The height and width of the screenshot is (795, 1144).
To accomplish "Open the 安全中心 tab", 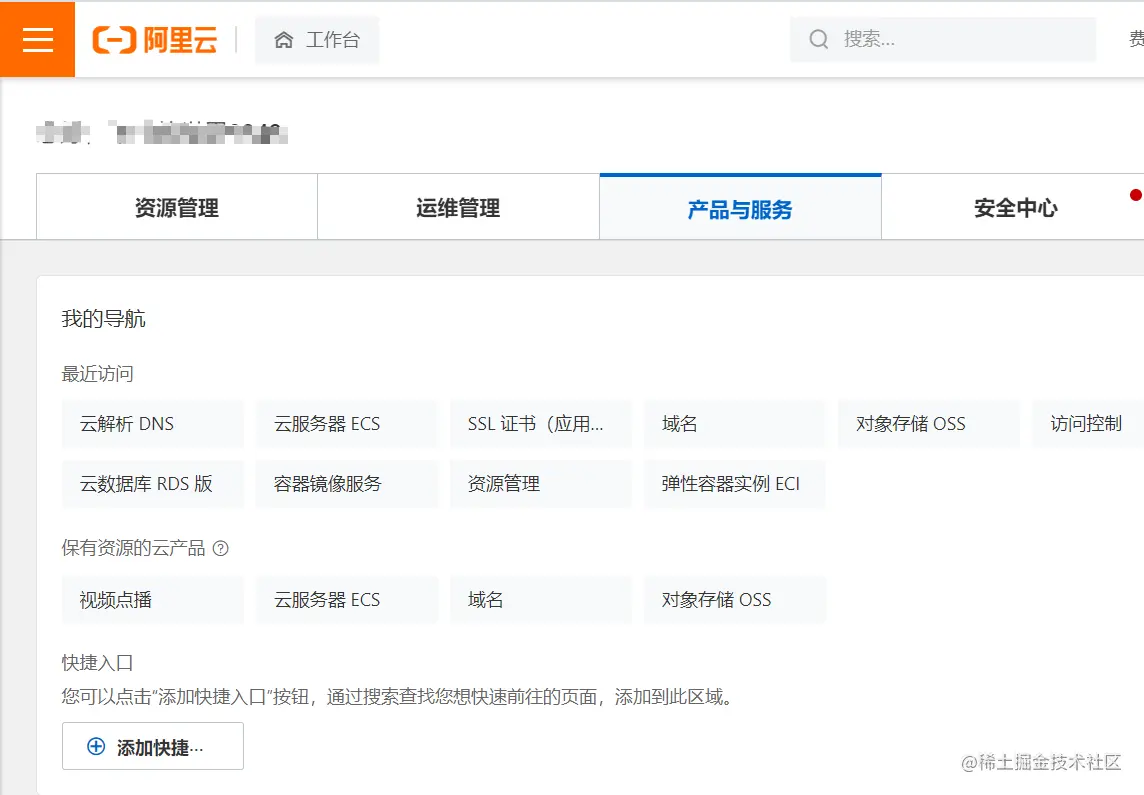I will pyautogui.click(x=1015, y=207).
